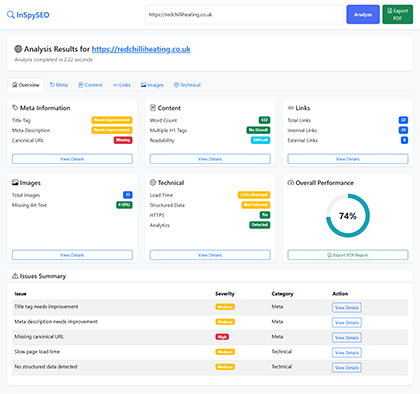420x394 pixels.
Task: Click the Overview tab icon
Action: point(15,85)
